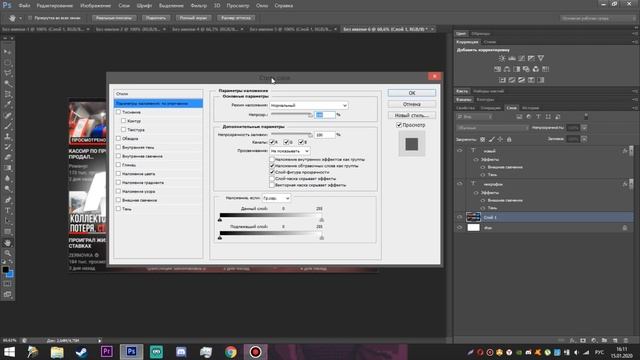Add a Vibrance adjustment (triangle icon)
Image resolution: width=640 pixels, height=360 pixels.
tap(541, 58)
